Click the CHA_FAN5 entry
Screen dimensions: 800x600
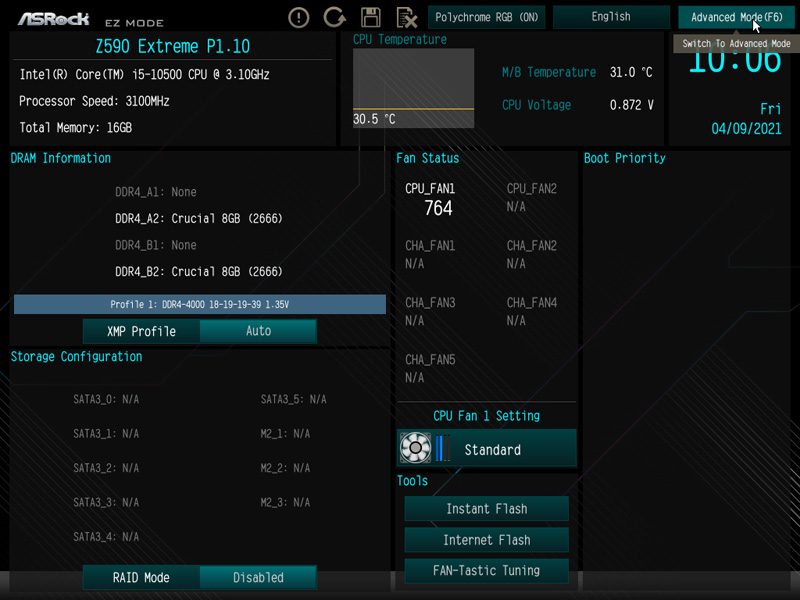point(430,369)
